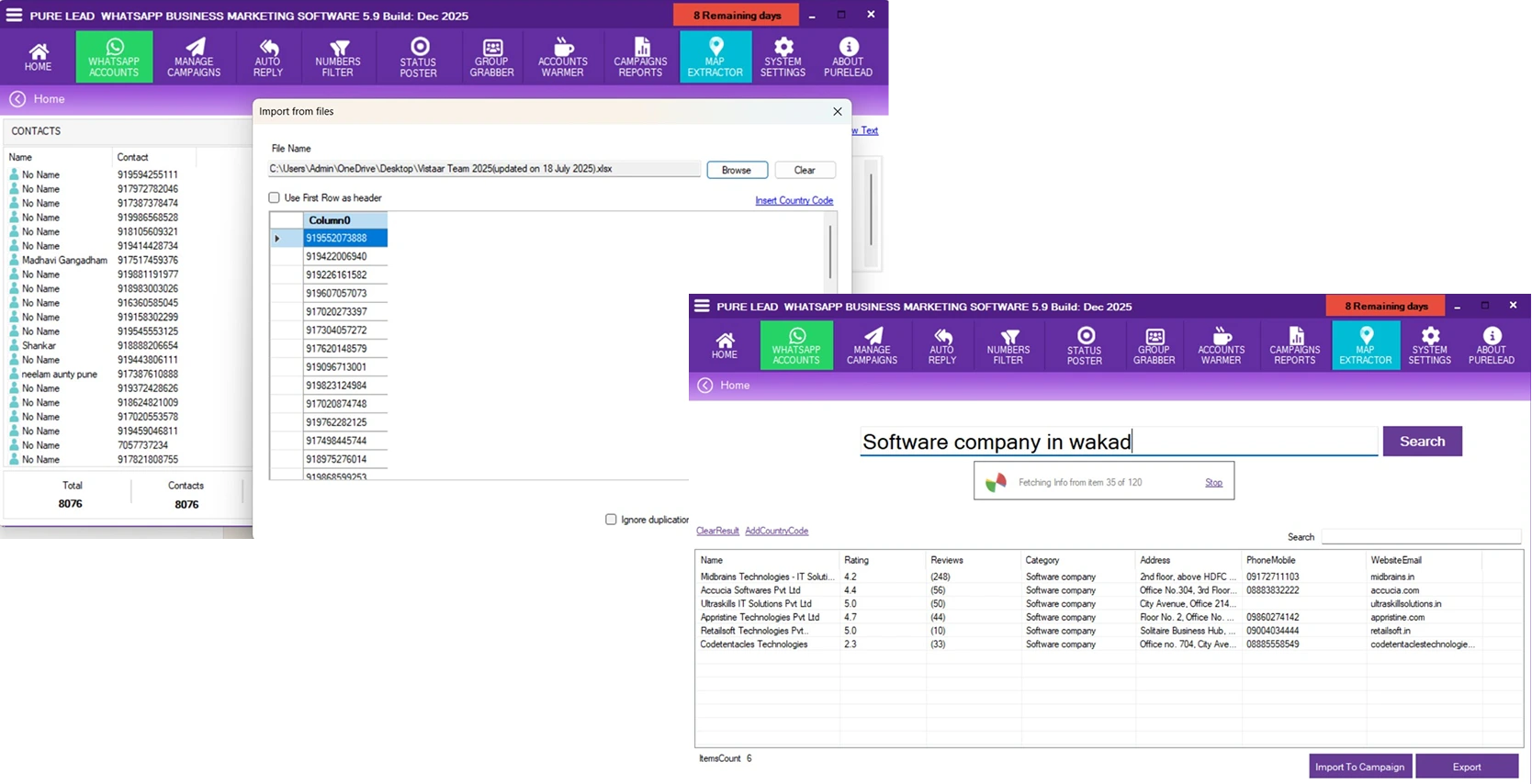Click the back arrow beside Home in results window
The width and height of the screenshot is (1532, 784).
pos(705,386)
